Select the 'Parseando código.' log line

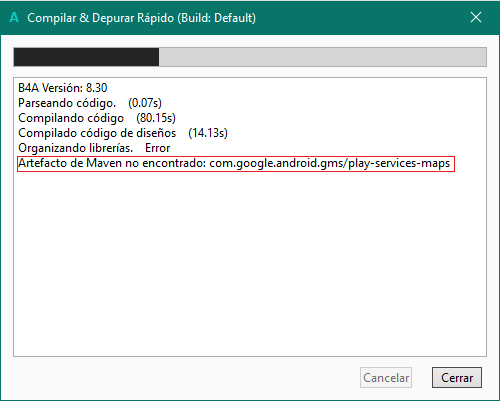point(67,103)
